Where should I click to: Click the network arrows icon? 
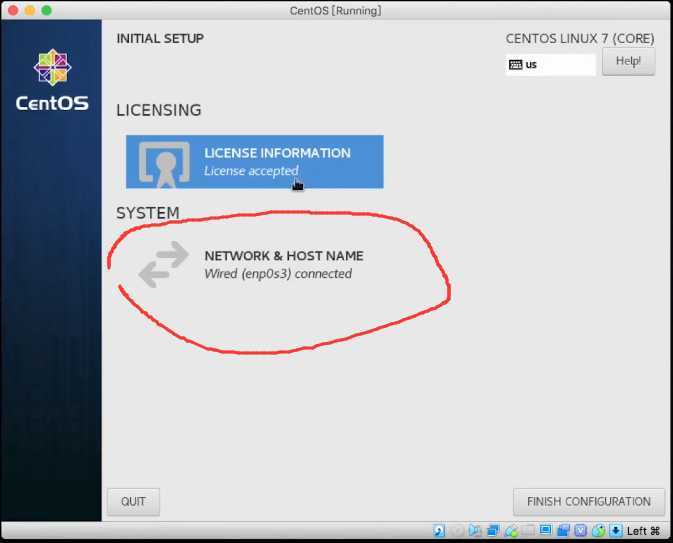(x=164, y=264)
